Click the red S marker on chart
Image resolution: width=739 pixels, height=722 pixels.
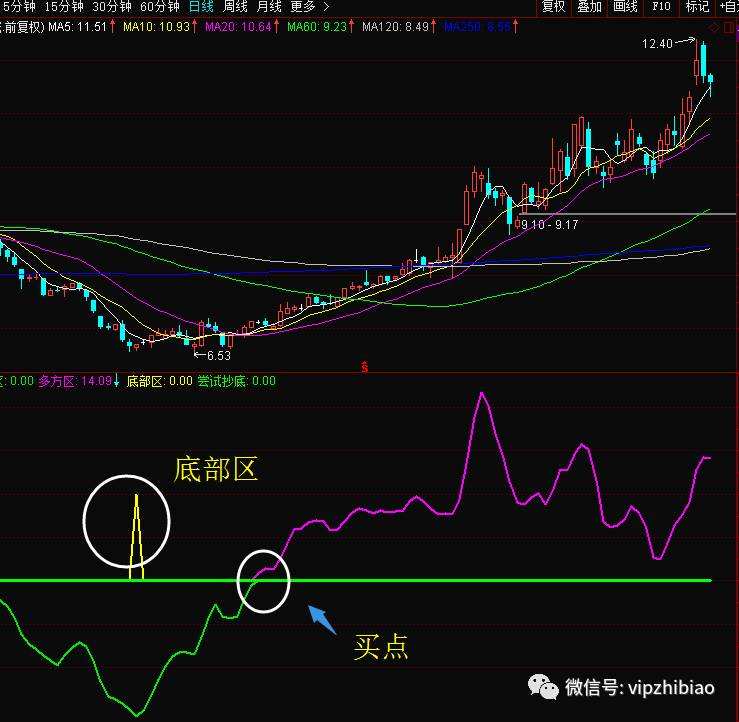pos(365,366)
